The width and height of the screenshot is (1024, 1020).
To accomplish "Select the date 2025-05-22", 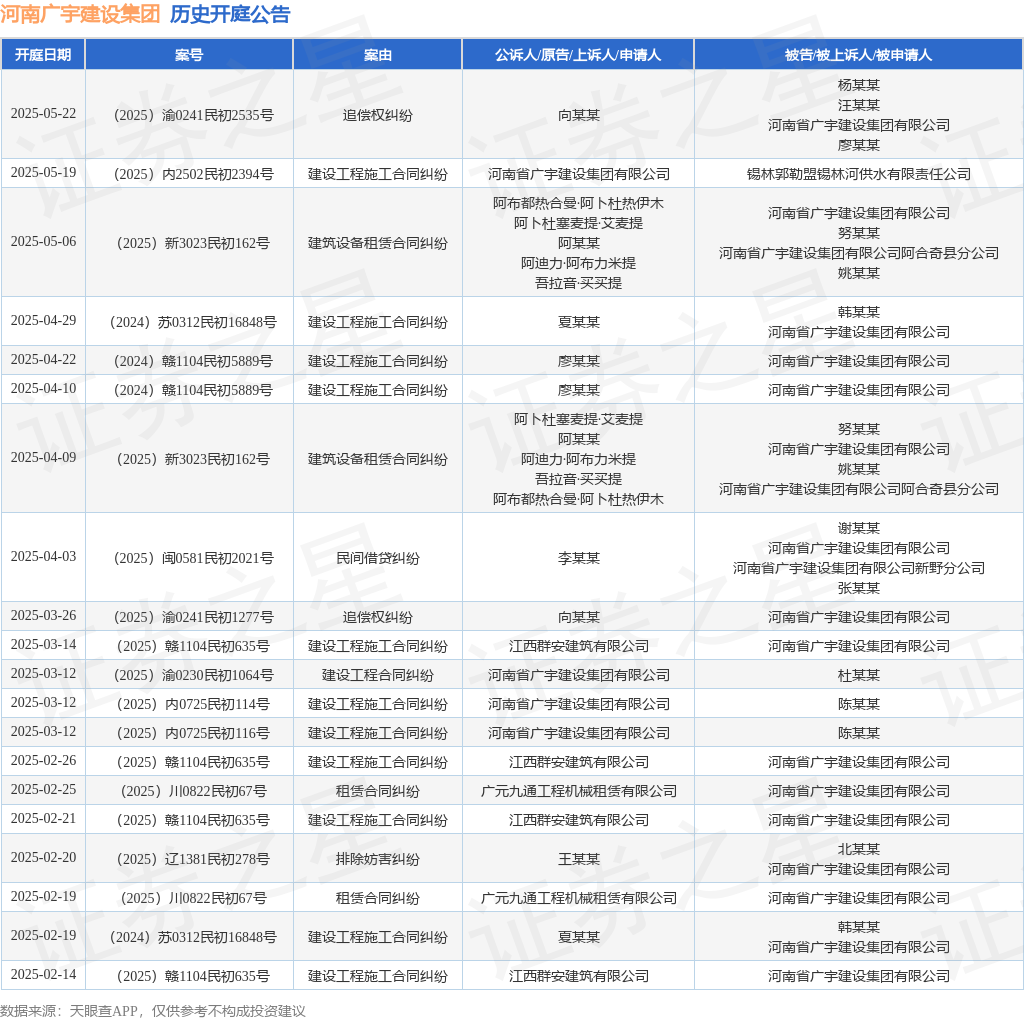I will pos(43,114).
